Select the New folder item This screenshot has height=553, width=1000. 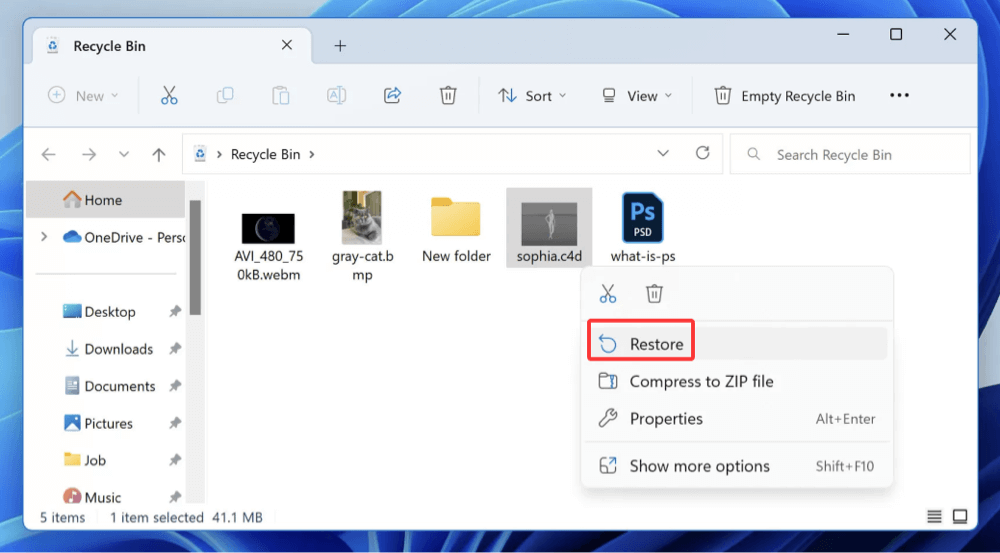pos(456,230)
